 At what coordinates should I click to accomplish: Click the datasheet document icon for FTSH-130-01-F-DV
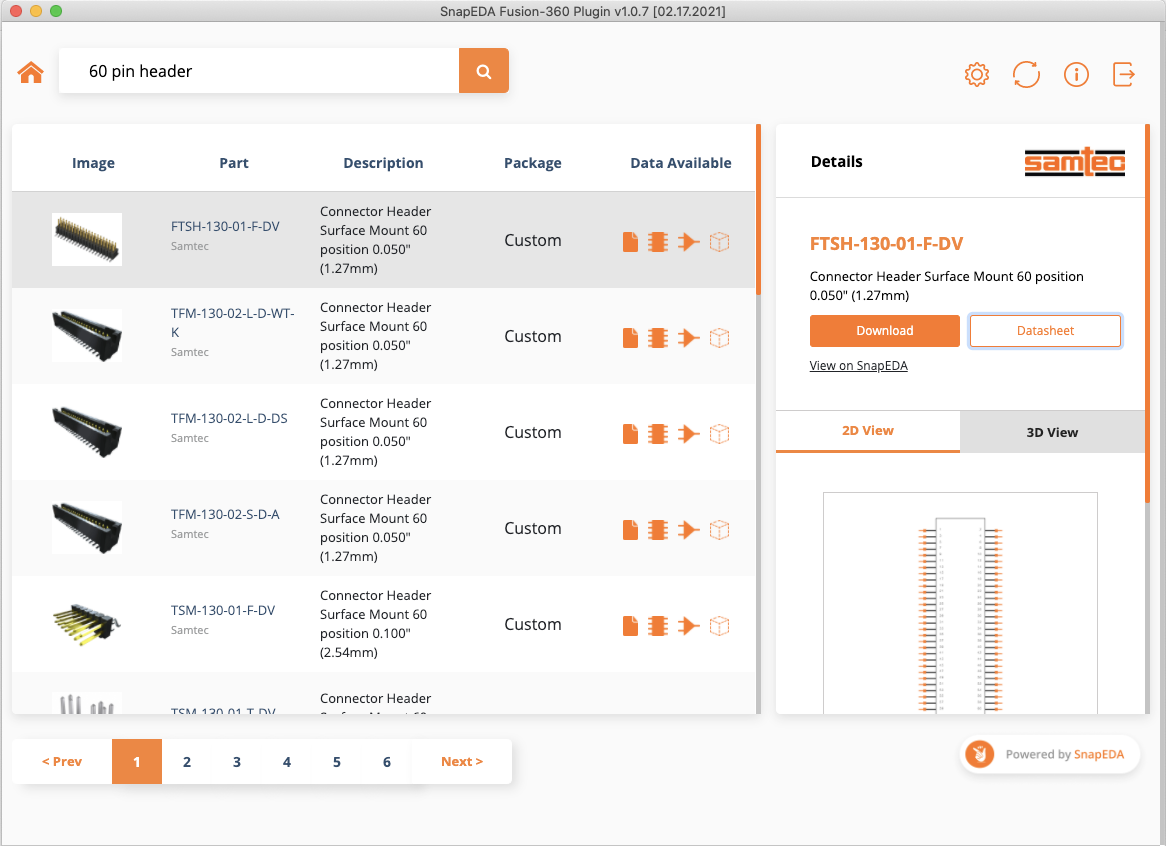[x=630, y=241]
